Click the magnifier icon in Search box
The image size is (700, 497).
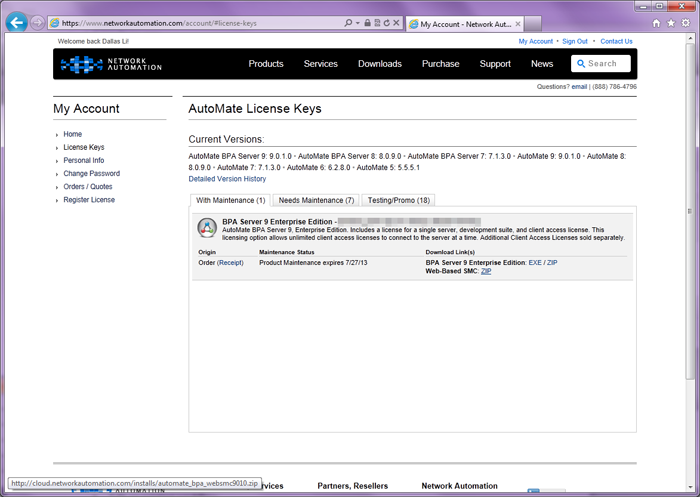(x=581, y=63)
